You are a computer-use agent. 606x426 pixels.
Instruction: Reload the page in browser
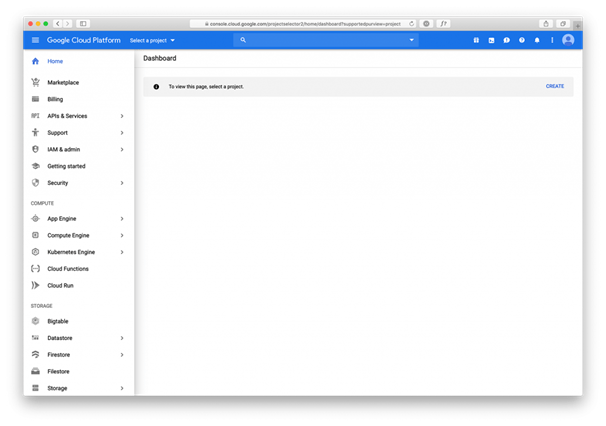coord(411,24)
